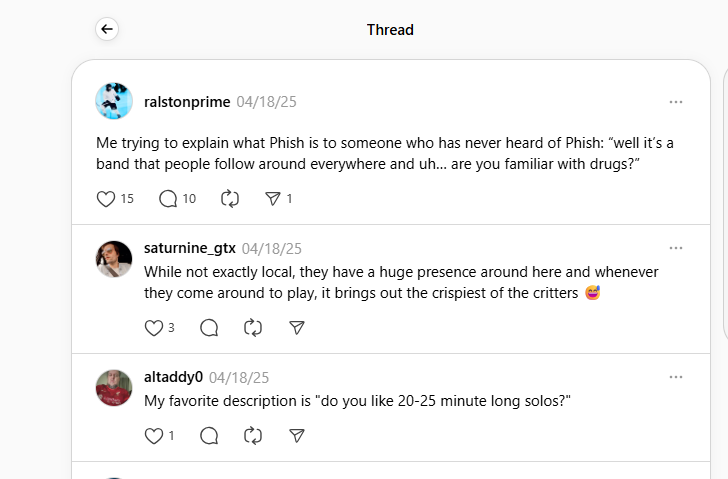The height and width of the screenshot is (479, 728).
Task: Repost ralstonprime's Phish post
Action: (230, 199)
